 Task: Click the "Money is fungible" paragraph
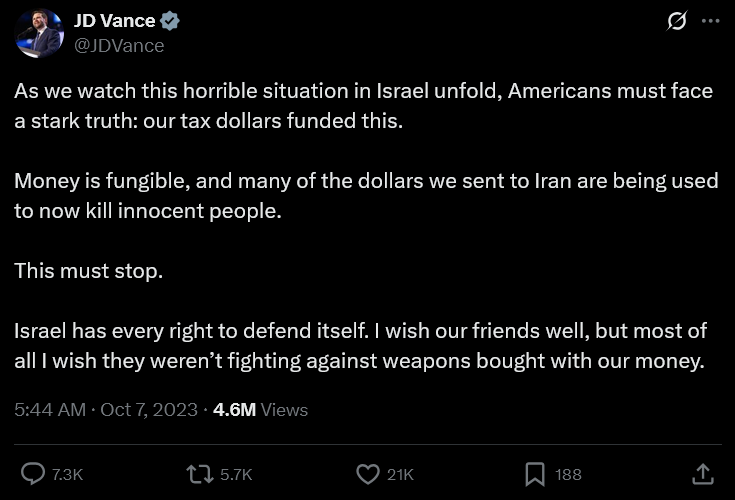click(366, 195)
